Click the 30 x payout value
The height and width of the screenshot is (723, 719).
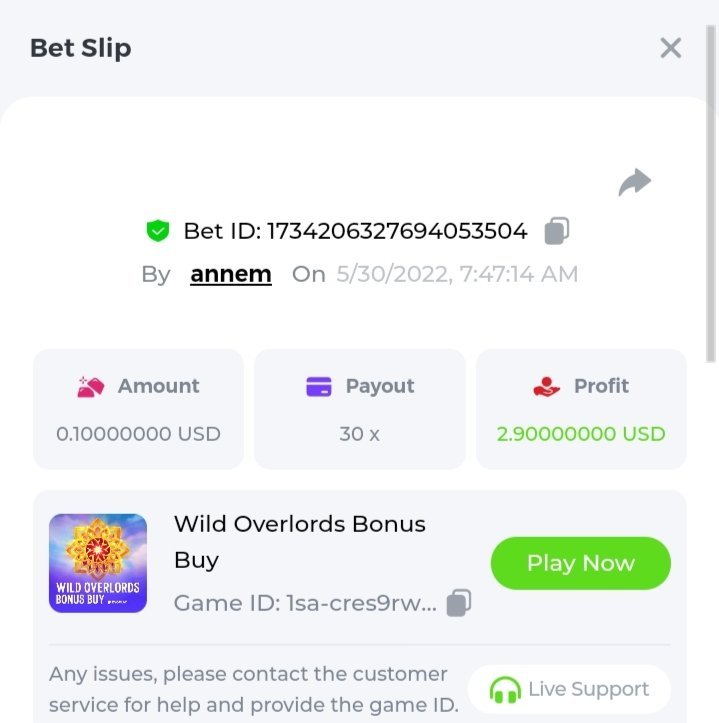359,434
